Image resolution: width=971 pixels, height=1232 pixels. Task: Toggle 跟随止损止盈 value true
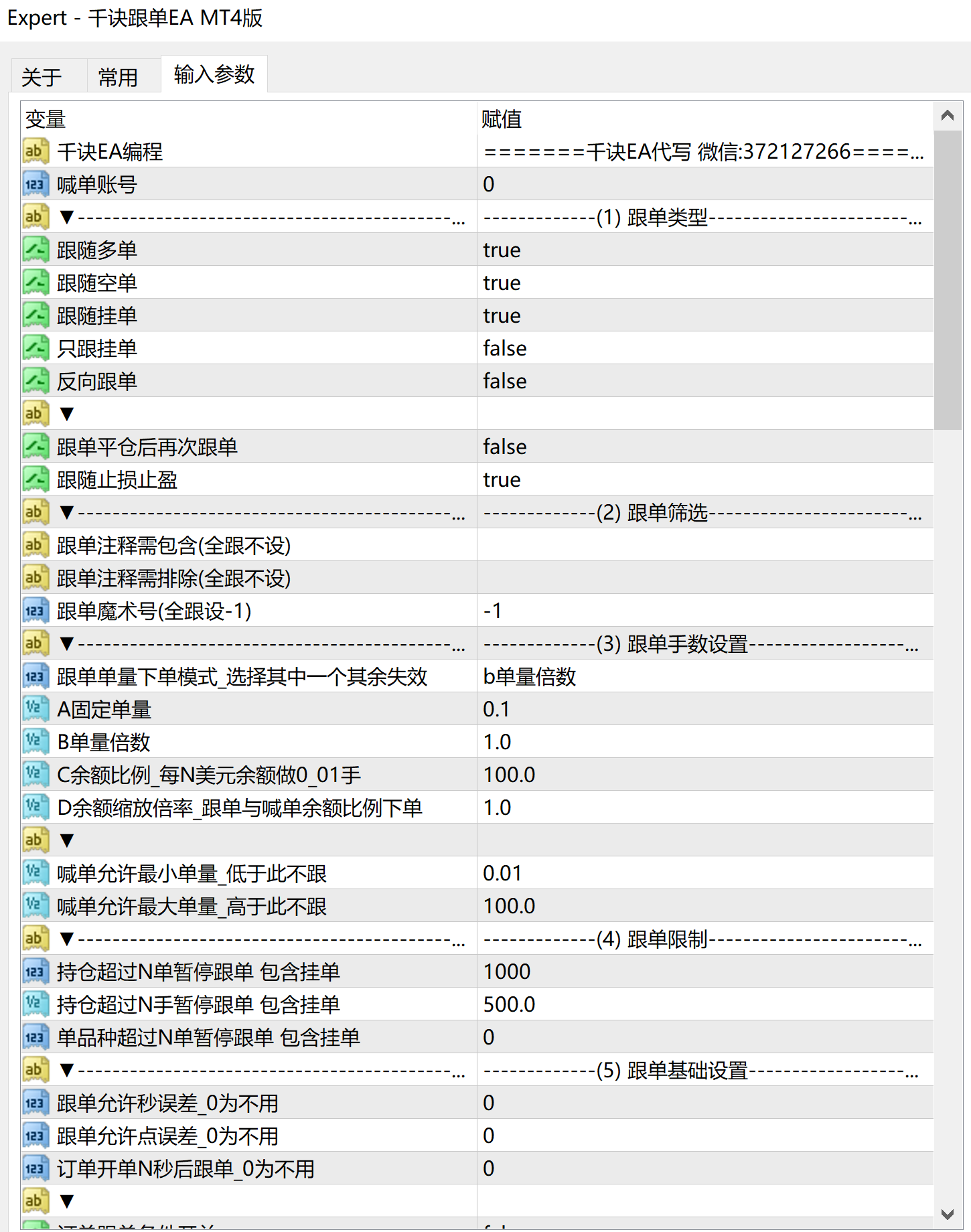point(705,479)
